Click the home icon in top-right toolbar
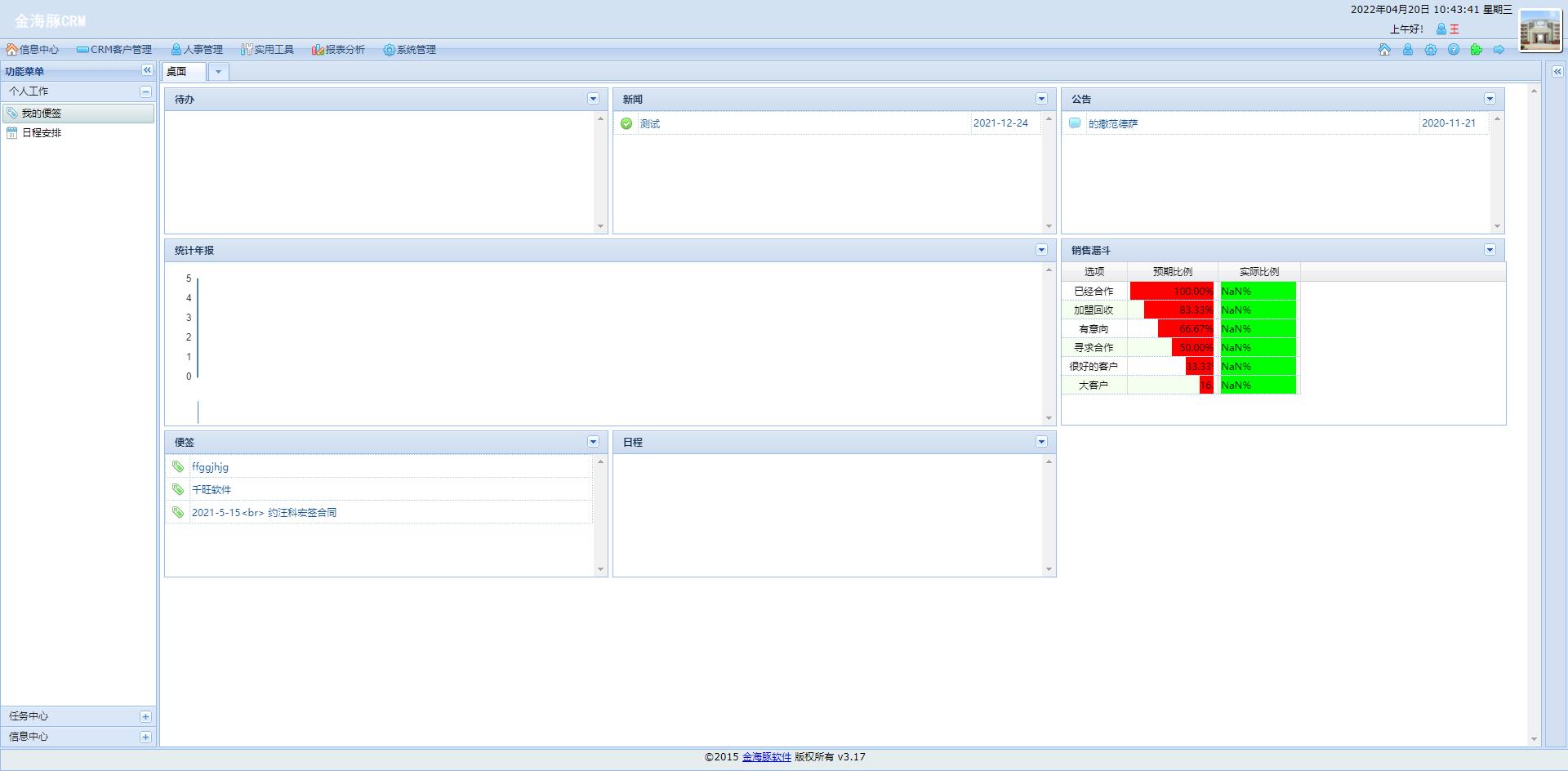This screenshot has height=771, width=1568. (x=1384, y=50)
